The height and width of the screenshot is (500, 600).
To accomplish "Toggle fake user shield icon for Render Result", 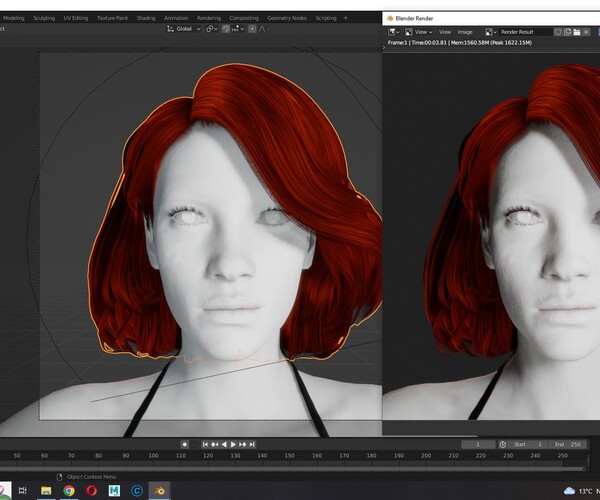I will click(558, 32).
